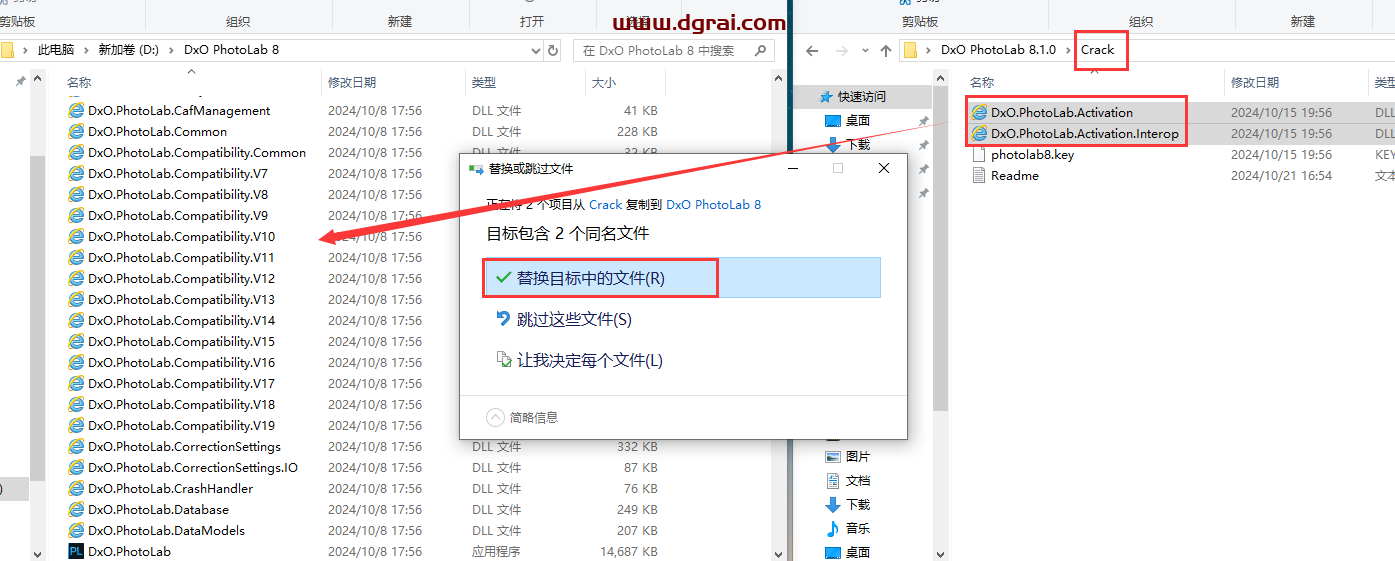1395x561 pixels.
Task: Select DxO.PhotoLab.Activation file icon in Crack window
Action: click(979, 112)
